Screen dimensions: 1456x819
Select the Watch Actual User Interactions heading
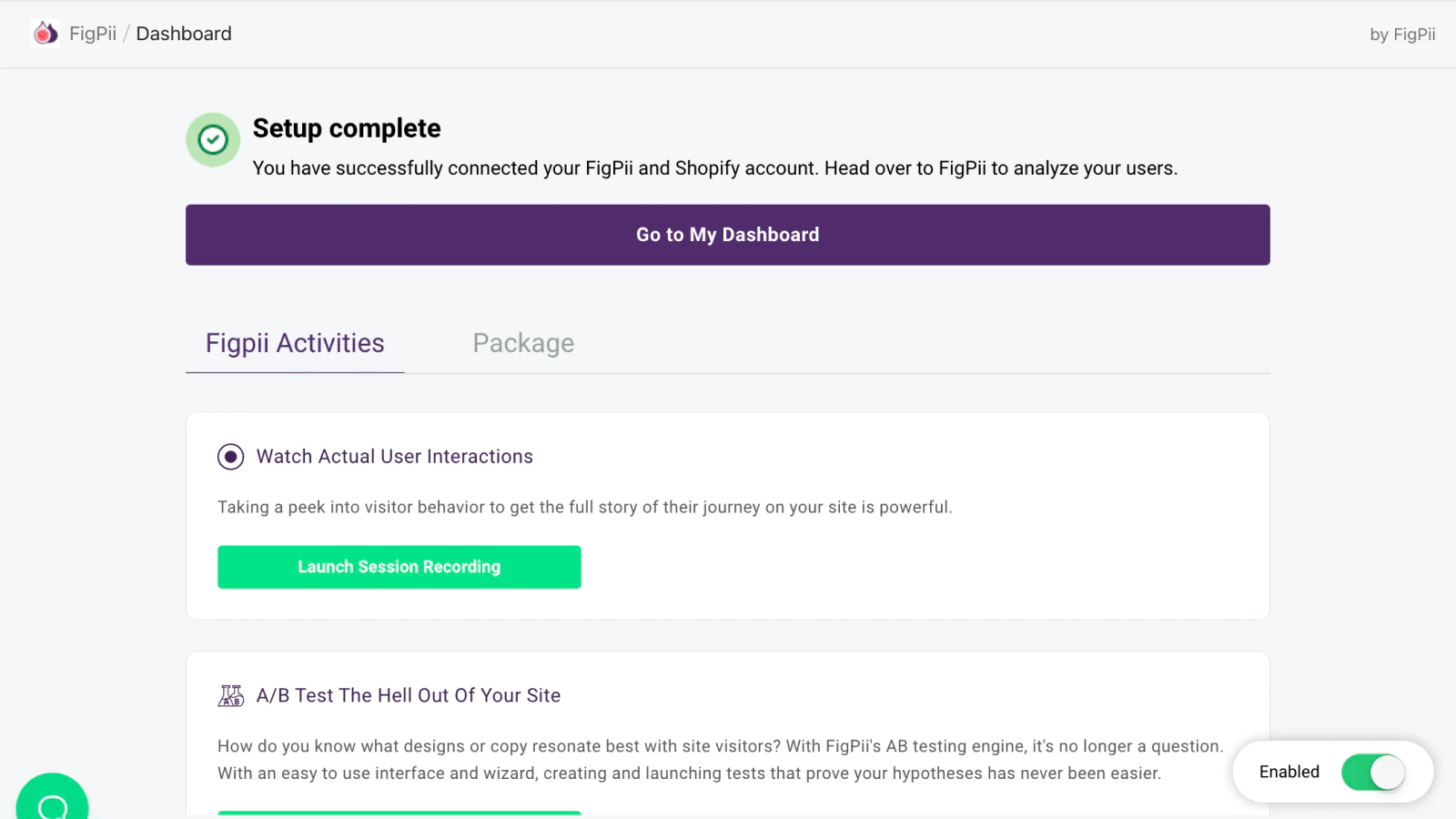pos(395,457)
